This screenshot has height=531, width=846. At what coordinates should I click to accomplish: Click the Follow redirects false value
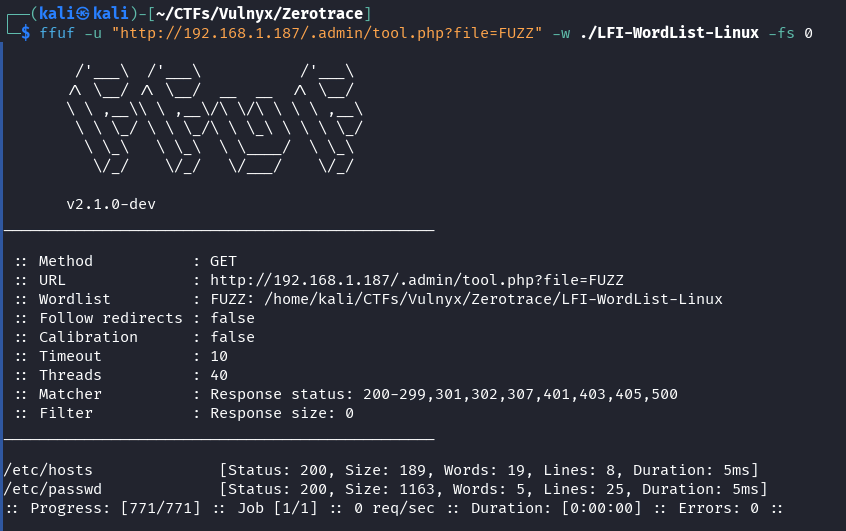pos(232,318)
